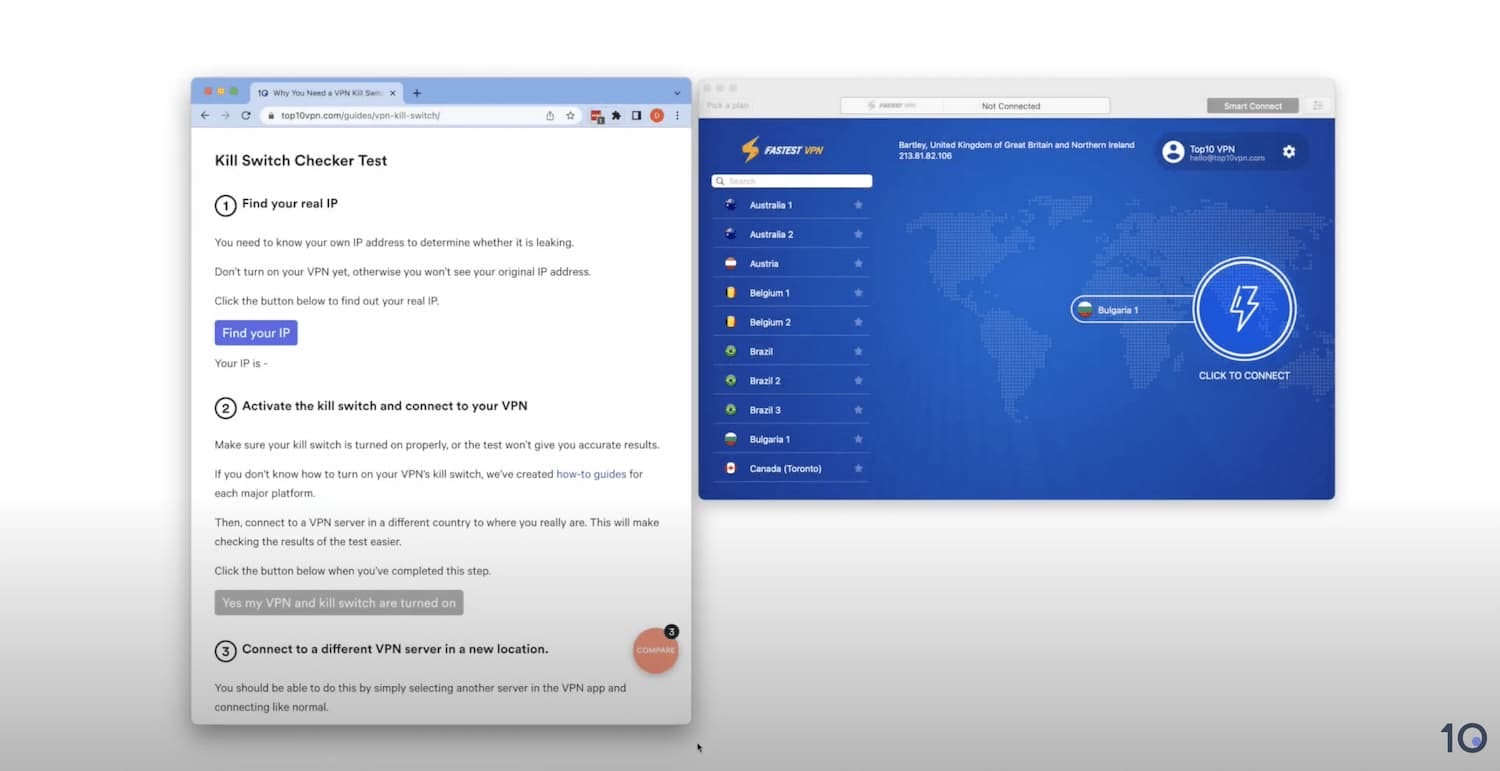Select Australia 2 in server list
Screen dimensions: 1500x771
(791, 234)
